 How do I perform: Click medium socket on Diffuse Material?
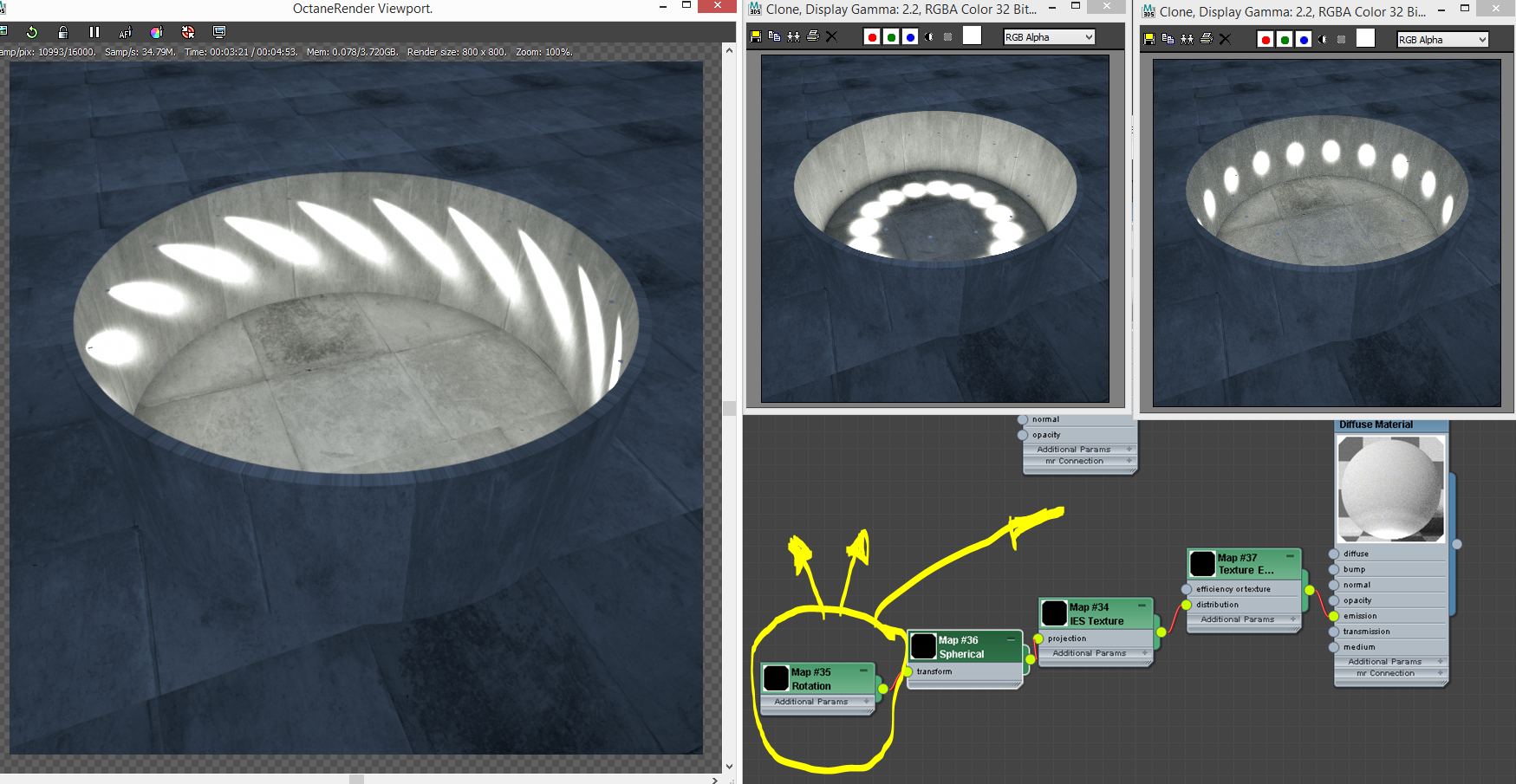coord(1334,647)
